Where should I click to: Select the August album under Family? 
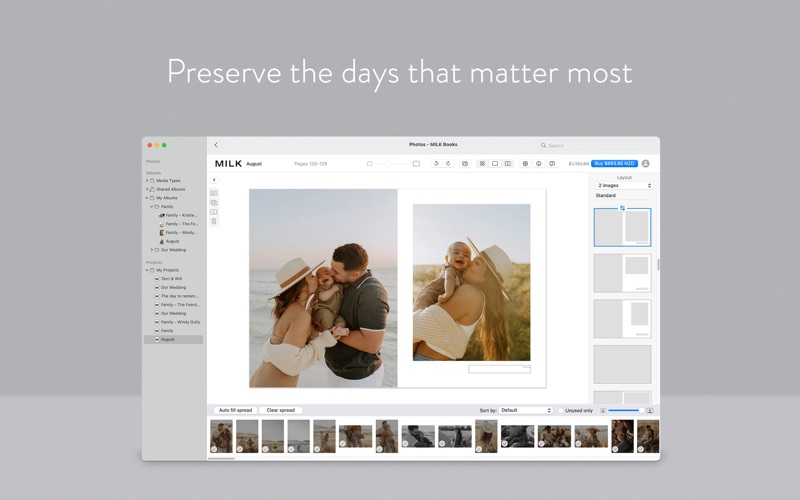[169, 241]
